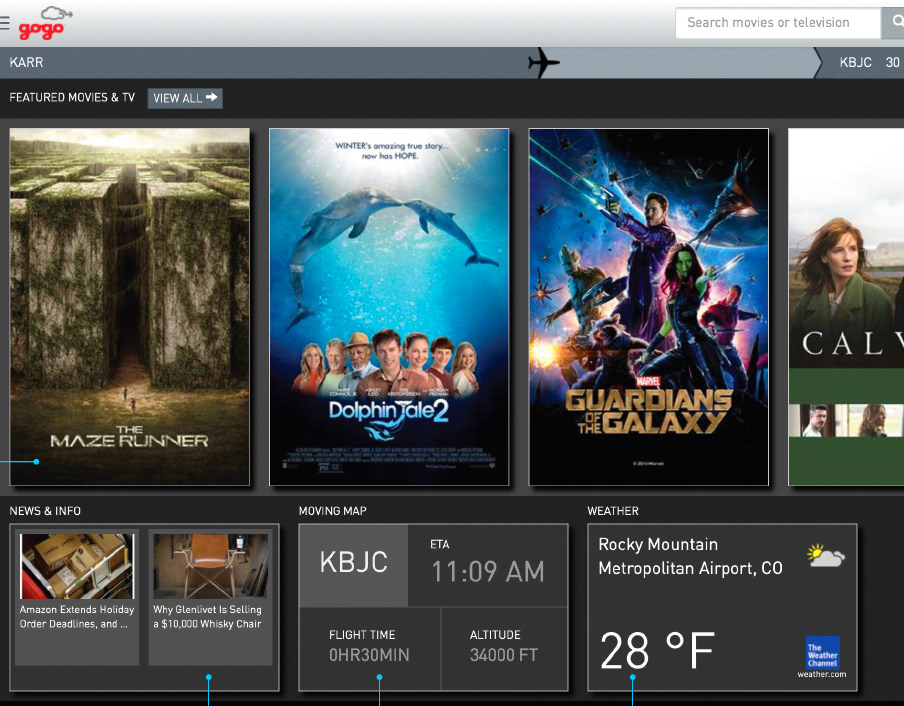Click the KBJC tile in Moving Map
904x706 pixels.
point(353,565)
